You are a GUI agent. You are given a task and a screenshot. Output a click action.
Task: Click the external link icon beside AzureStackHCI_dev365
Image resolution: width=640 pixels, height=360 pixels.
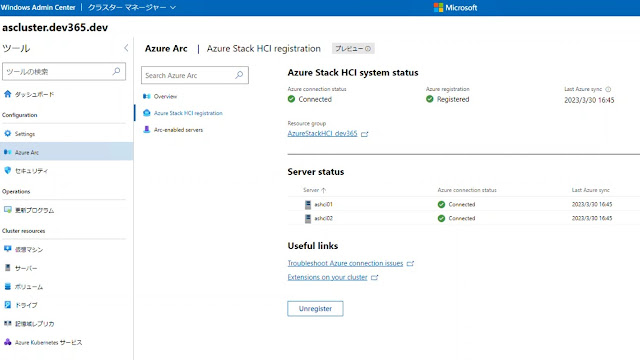click(x=364, y=134)
